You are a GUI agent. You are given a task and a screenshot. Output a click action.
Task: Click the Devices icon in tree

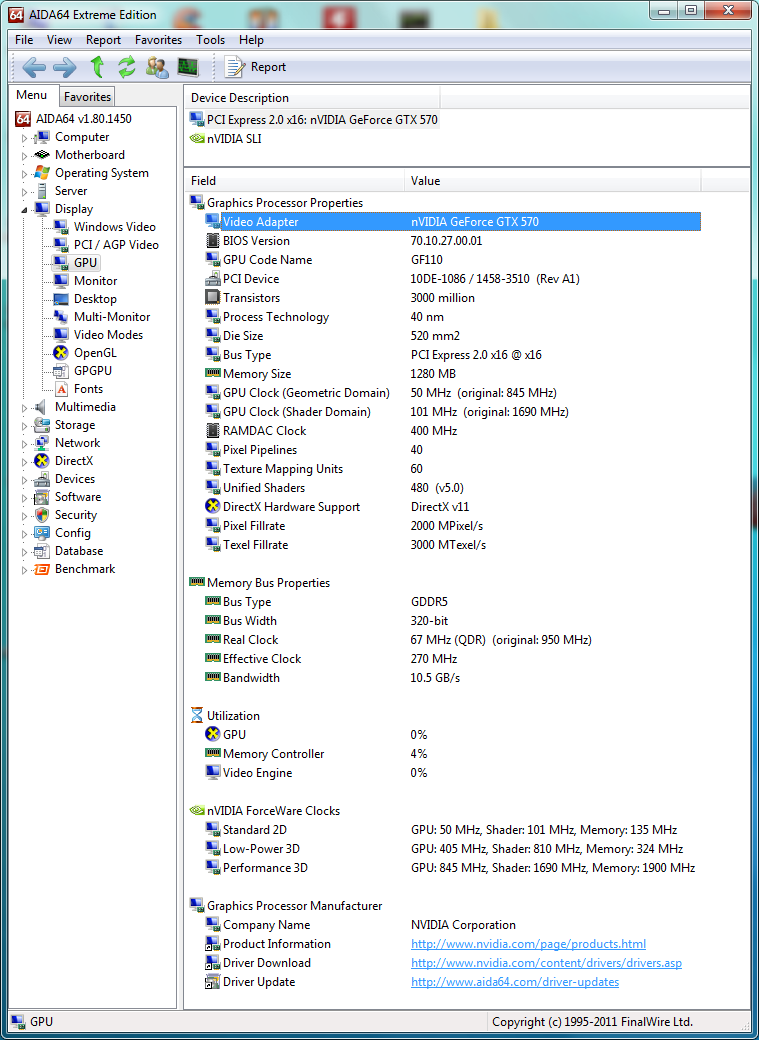click(42, 479)
